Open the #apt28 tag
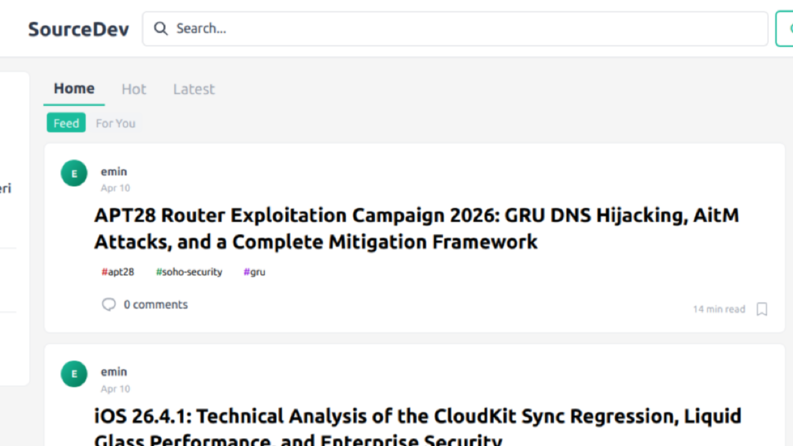Image resolution: width=793 pixels, height=446 pixels. point(118,272)
